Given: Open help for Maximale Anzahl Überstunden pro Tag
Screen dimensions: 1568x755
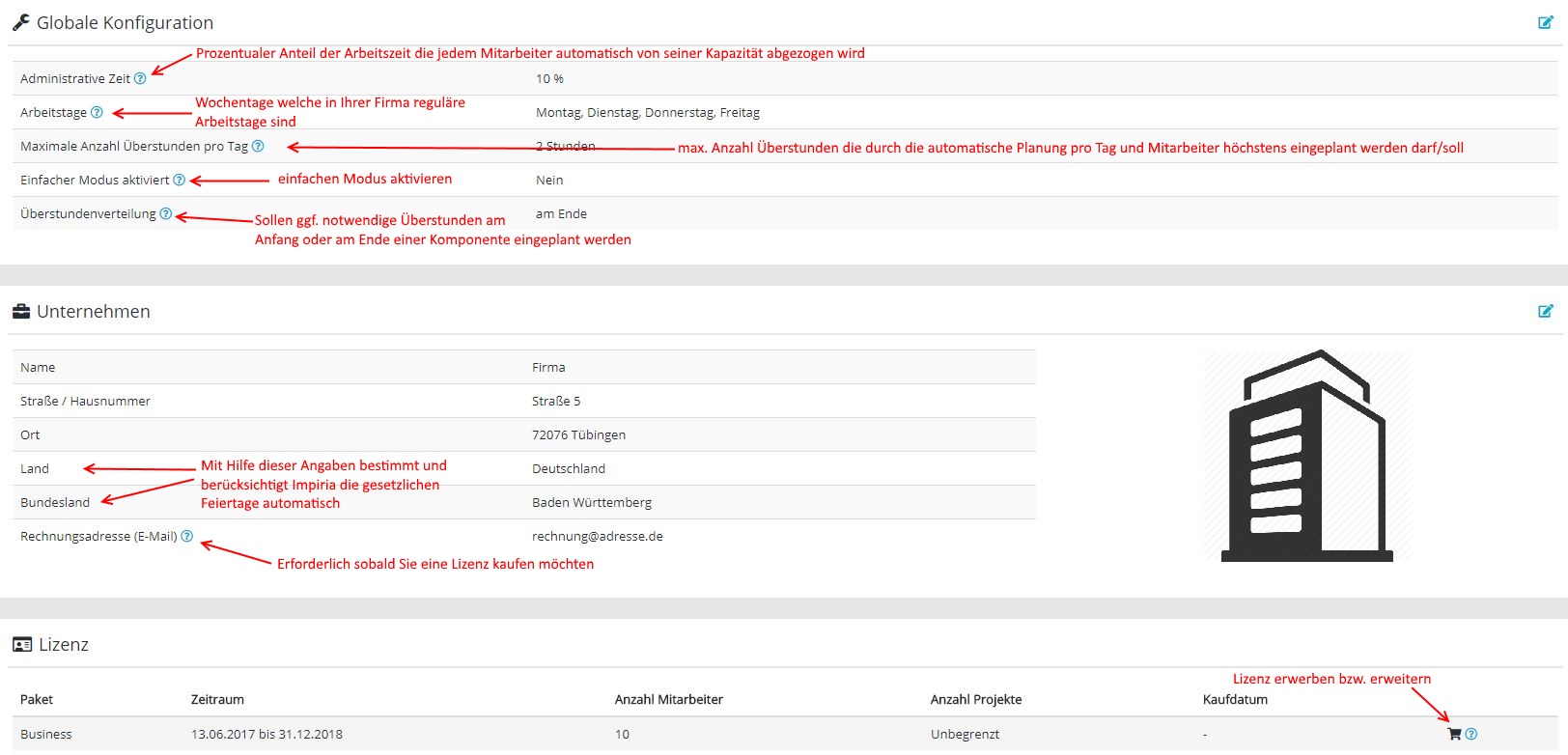Looking at the screenshot, I should point(258,146).
